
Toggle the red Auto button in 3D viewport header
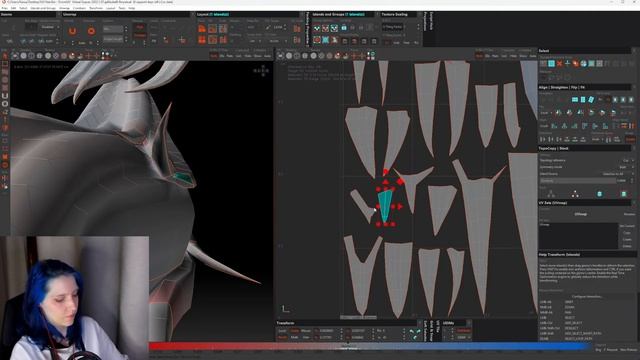tap(213, 56)
